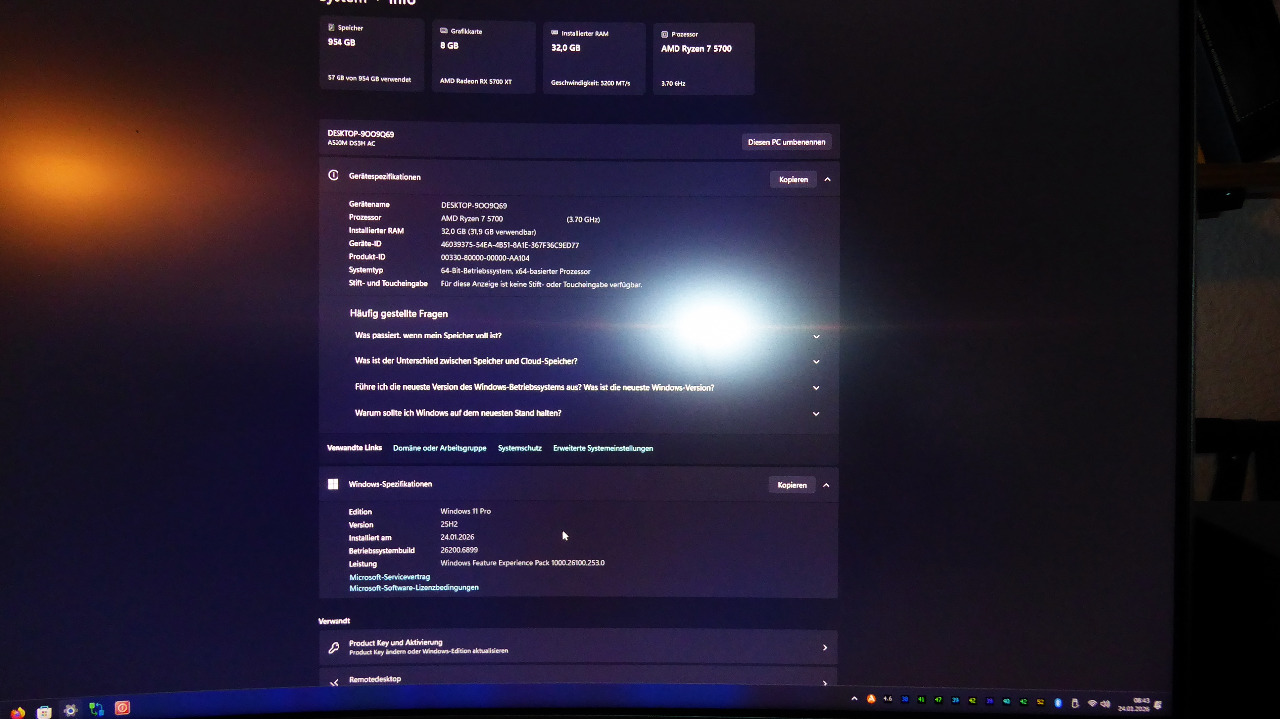The width and height of the screenshot is (1280, 719).
Task: Open the Systemschutz link
Action: point(519,448)
